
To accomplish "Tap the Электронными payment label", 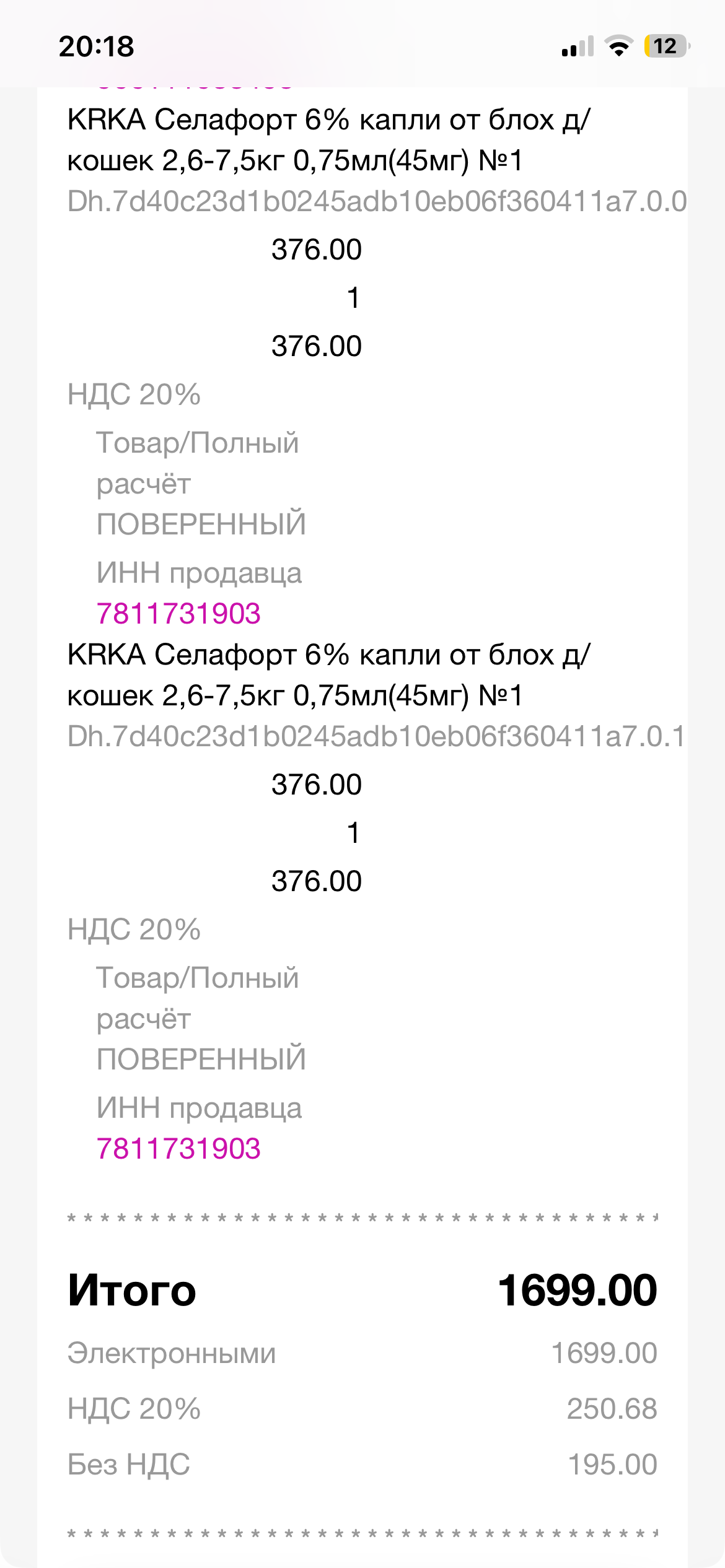I will tap(172, 1352).
